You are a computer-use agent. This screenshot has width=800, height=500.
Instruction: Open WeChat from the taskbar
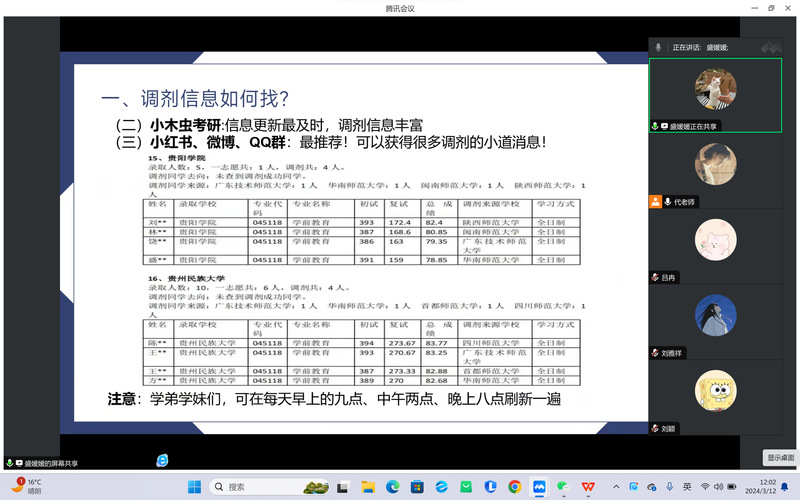(x=563, y=486)
